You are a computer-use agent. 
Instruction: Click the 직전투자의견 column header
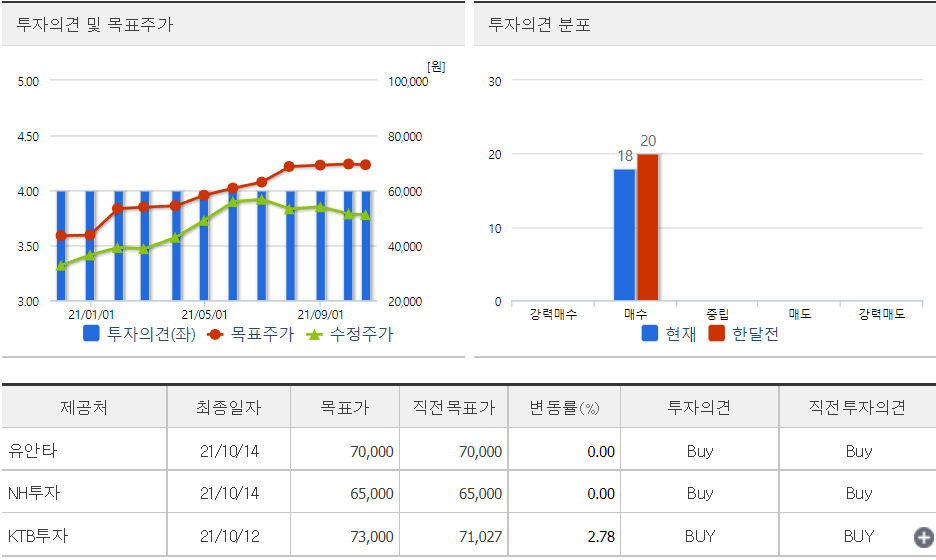(857, 407)
